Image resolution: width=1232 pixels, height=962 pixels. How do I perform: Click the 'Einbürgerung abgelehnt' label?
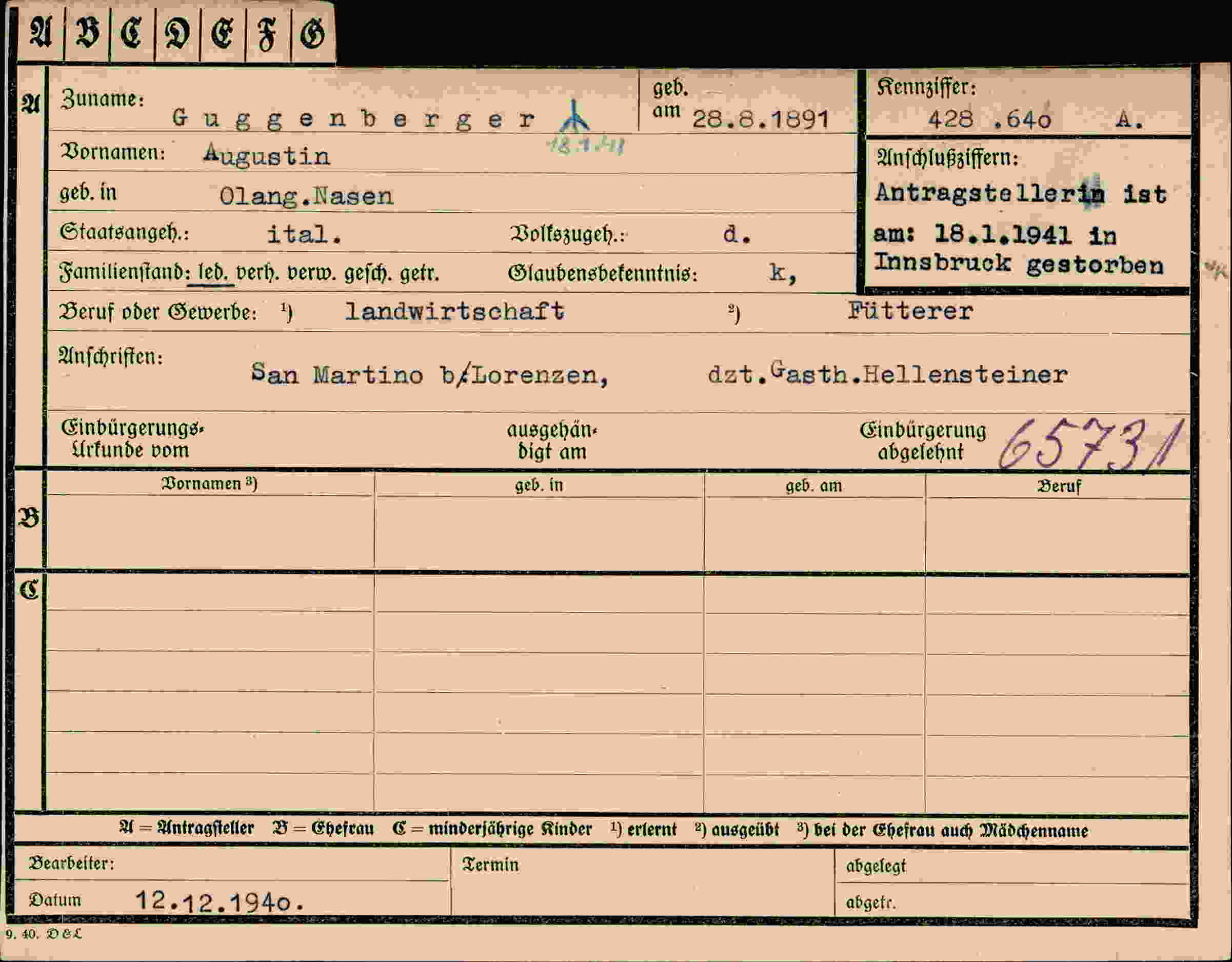click(923, 442)
